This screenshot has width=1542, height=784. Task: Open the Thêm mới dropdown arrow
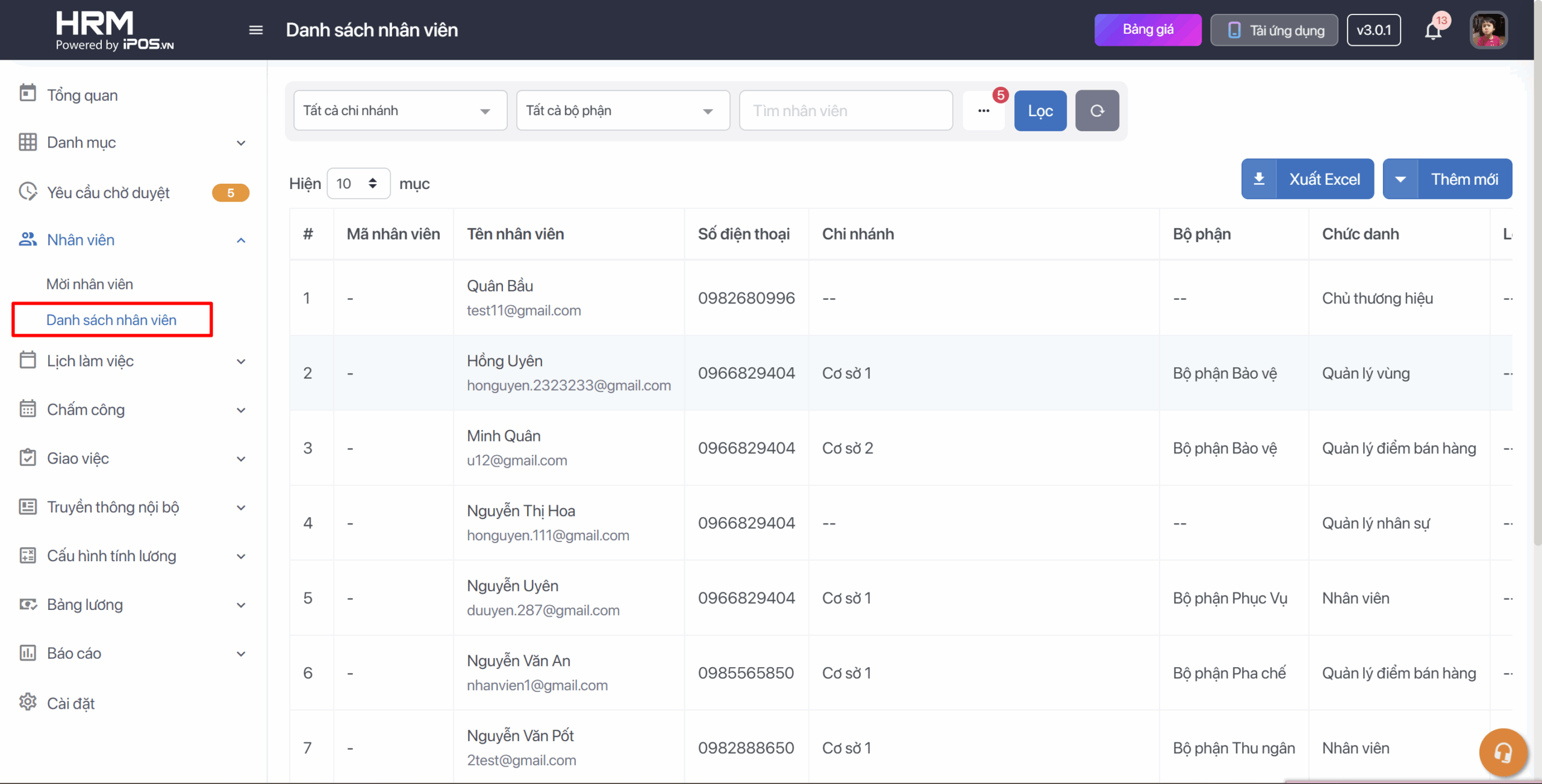click(x=1400, y=179)
